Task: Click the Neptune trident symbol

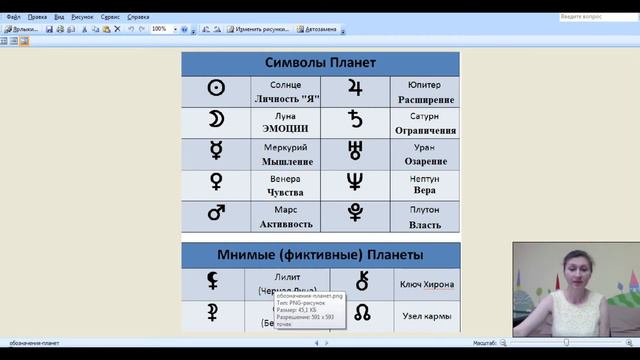Action: pos(355,182)
